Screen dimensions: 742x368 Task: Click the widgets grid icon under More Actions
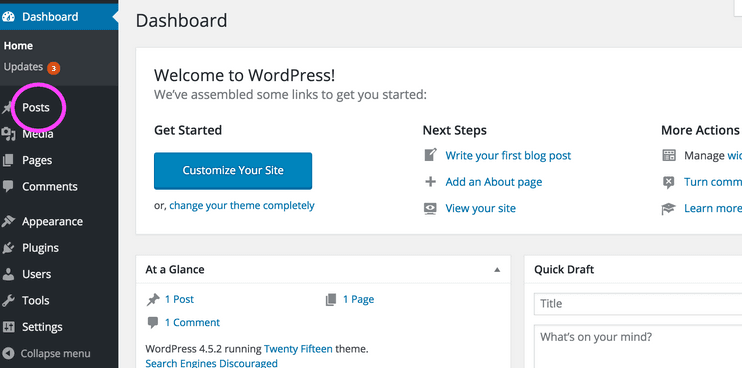click(669, 156)
